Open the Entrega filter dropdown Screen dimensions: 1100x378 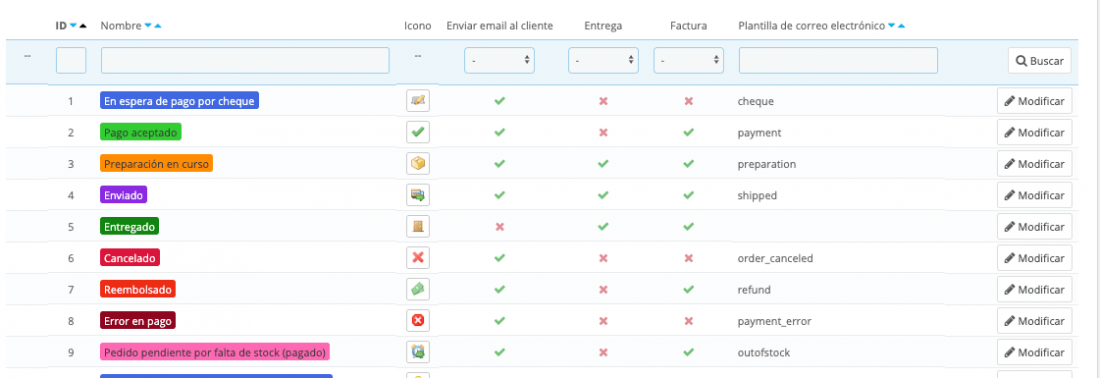[x=603, y=60]
